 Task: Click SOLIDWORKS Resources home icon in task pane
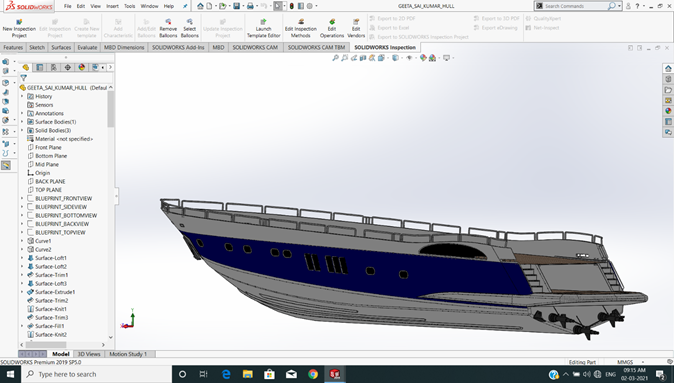668,68
